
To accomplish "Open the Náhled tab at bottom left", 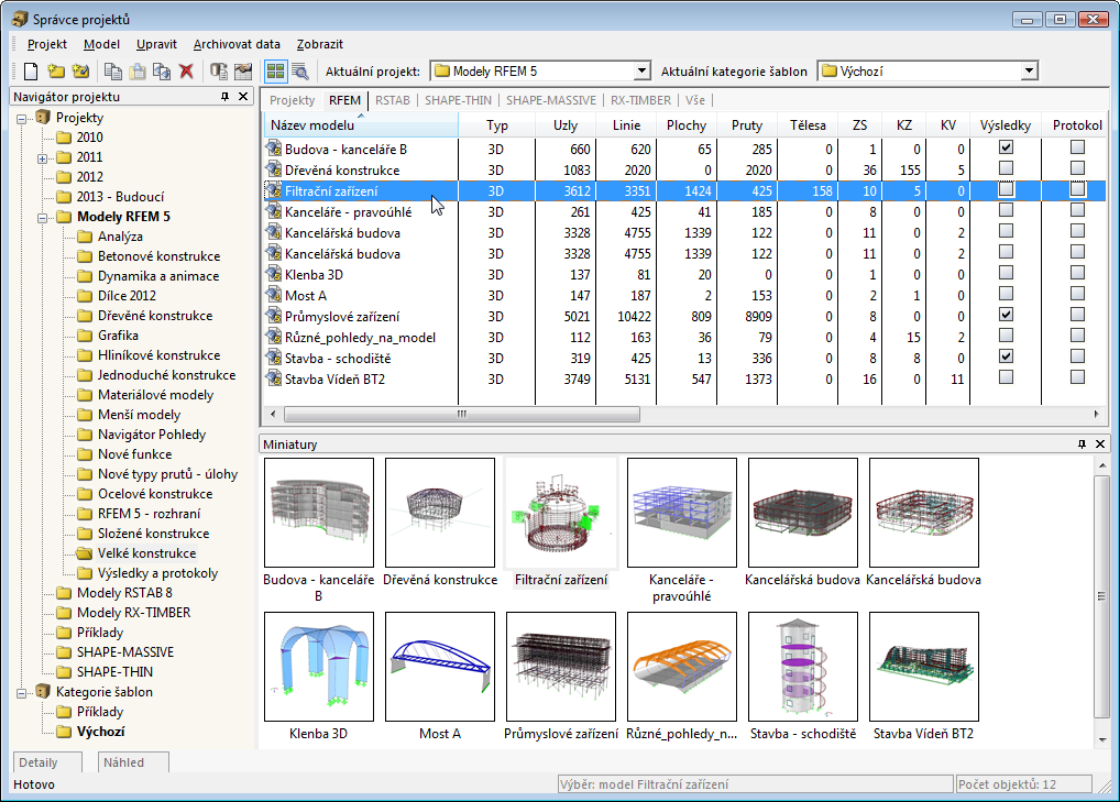I will [126, 762].
